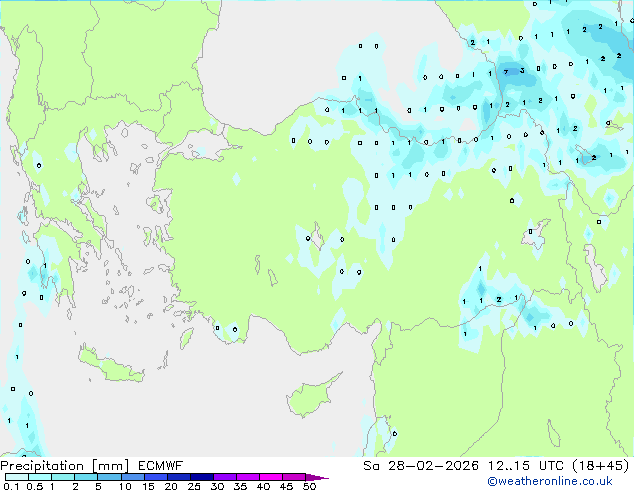Viewport: 634px width, 490px height.
Task: Click the 5–10 mm legend color swatch
Action: 109,477
